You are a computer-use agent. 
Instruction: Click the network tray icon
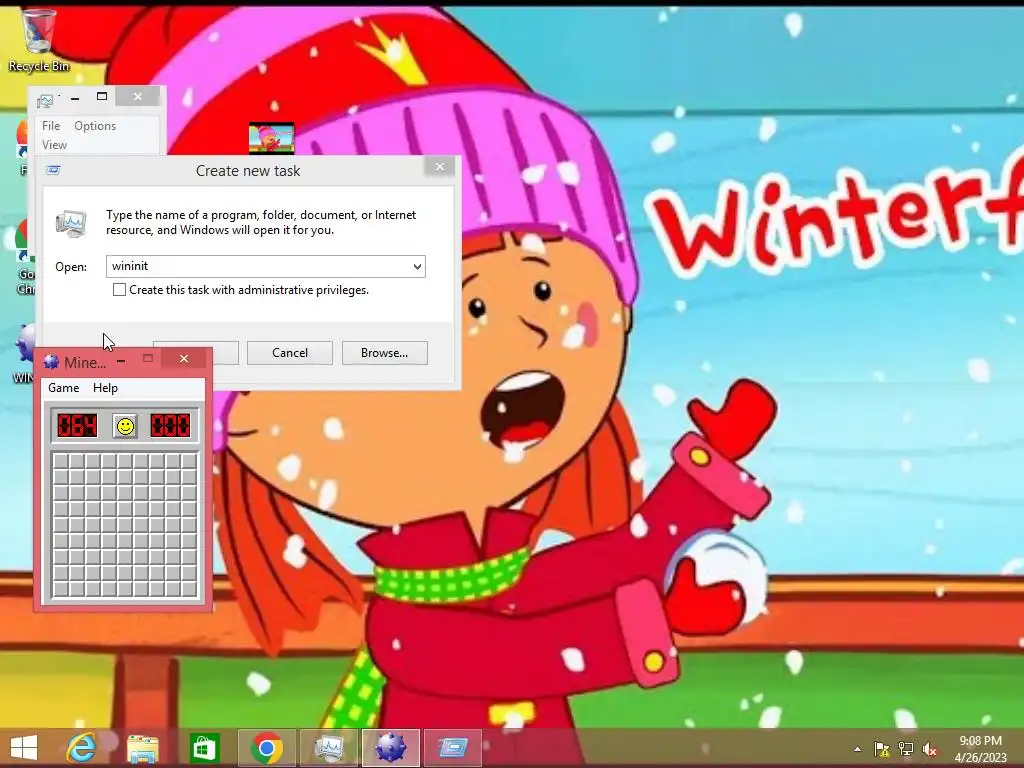[906, 749]
